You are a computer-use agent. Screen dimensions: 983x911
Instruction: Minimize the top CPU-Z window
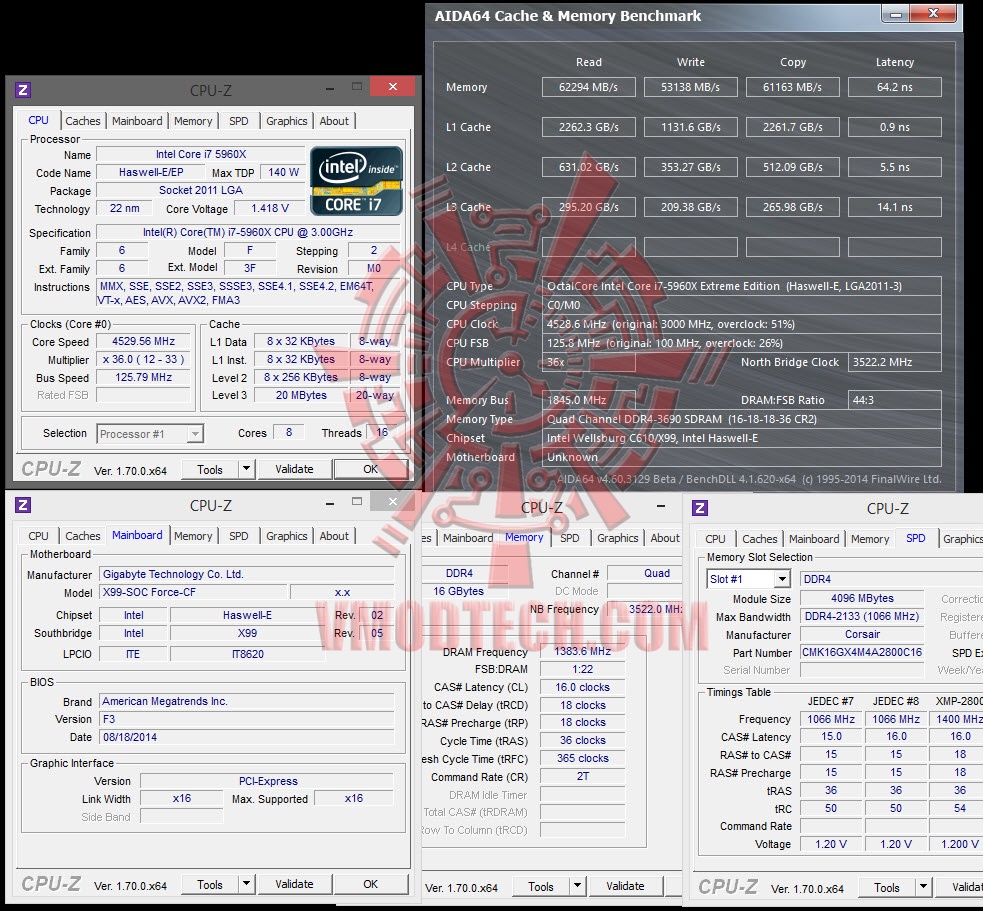330,89
